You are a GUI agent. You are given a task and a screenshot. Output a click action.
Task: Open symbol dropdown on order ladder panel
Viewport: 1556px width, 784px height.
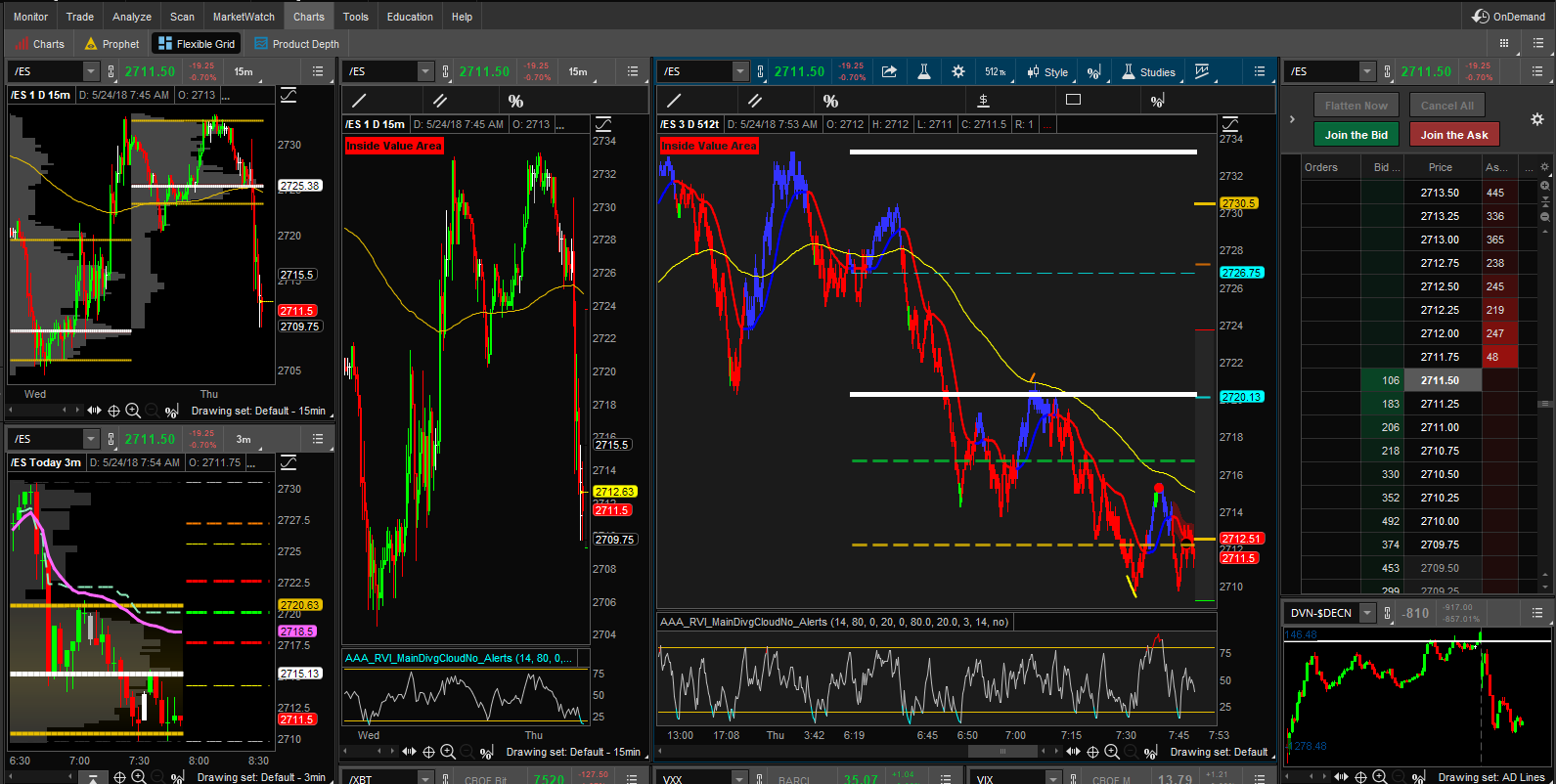[x=1367, y=71]
